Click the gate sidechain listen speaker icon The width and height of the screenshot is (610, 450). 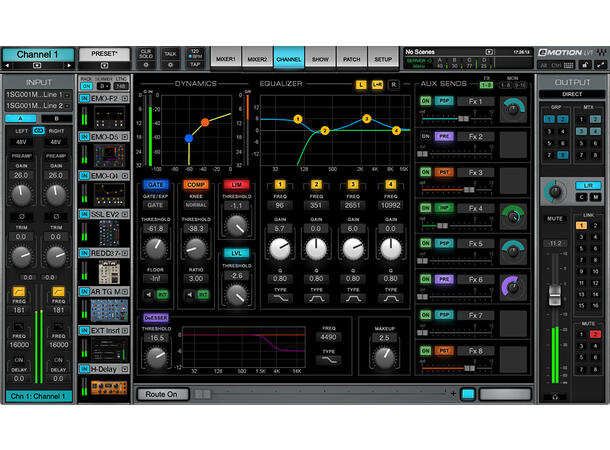click(149, 295)
